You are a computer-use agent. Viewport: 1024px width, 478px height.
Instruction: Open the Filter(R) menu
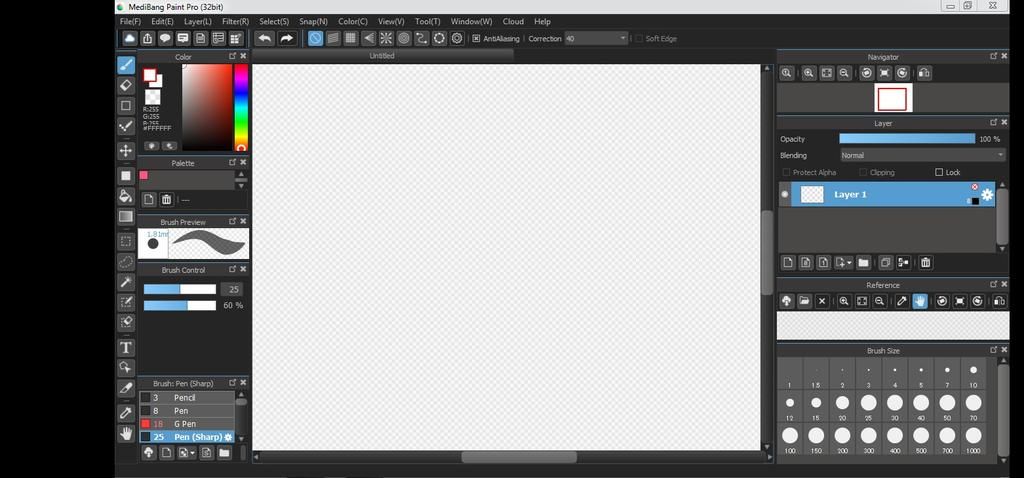(x=235, y=22)
